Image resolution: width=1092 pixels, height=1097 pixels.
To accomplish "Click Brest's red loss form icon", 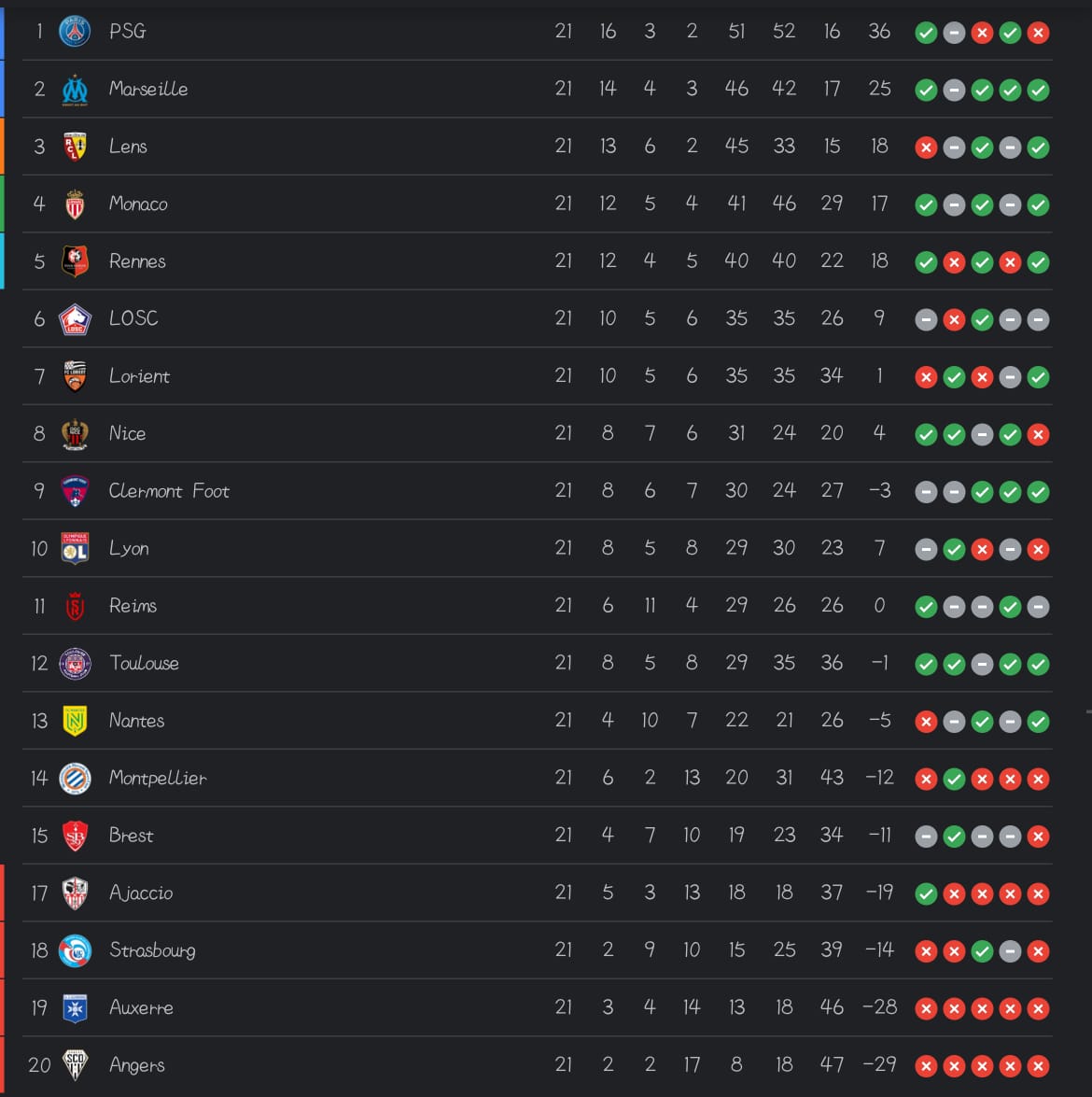I will [1038, 837].
